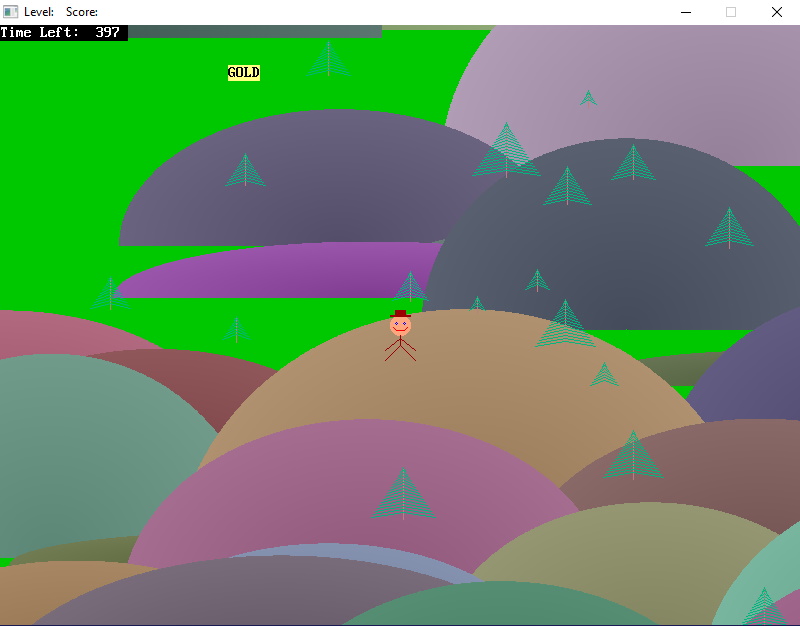Click the gray time remaining progress bar
The width and height of the screenshot is (800, 626).
coord(255,32)
